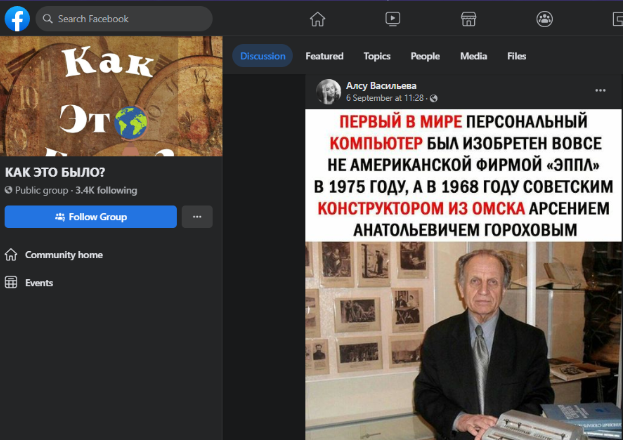
Task: Click the search magnifier icon
Action: 48,19
